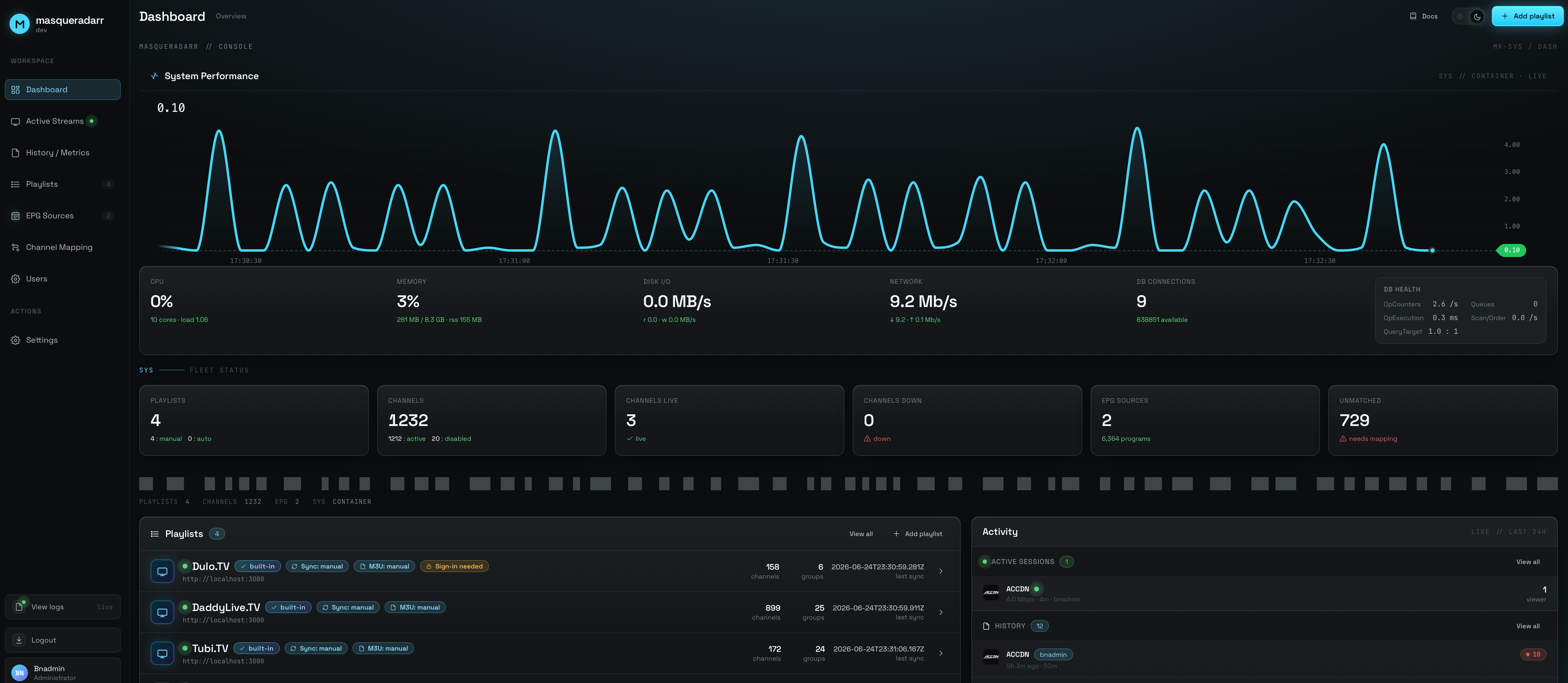Screen dimensions: 1568x683
Task: Click ACCDN logo in history row
Action: [991, 656]
